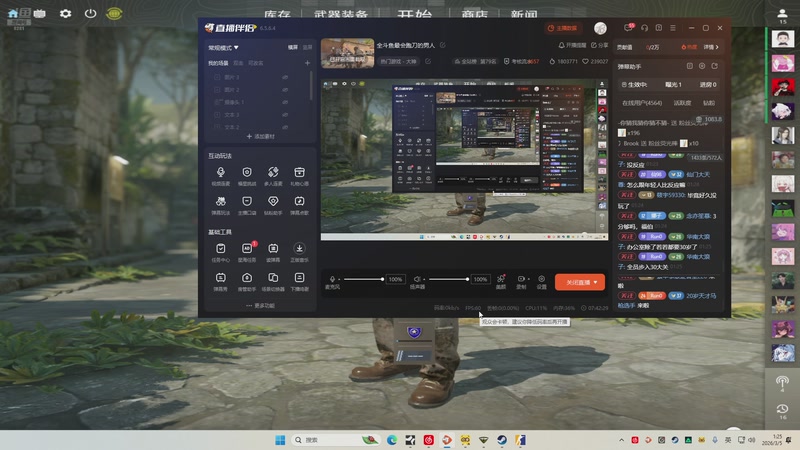This screenshot has height=450, width=800.
Task: Open 库存 menu in game window
Action: point(278,14)
